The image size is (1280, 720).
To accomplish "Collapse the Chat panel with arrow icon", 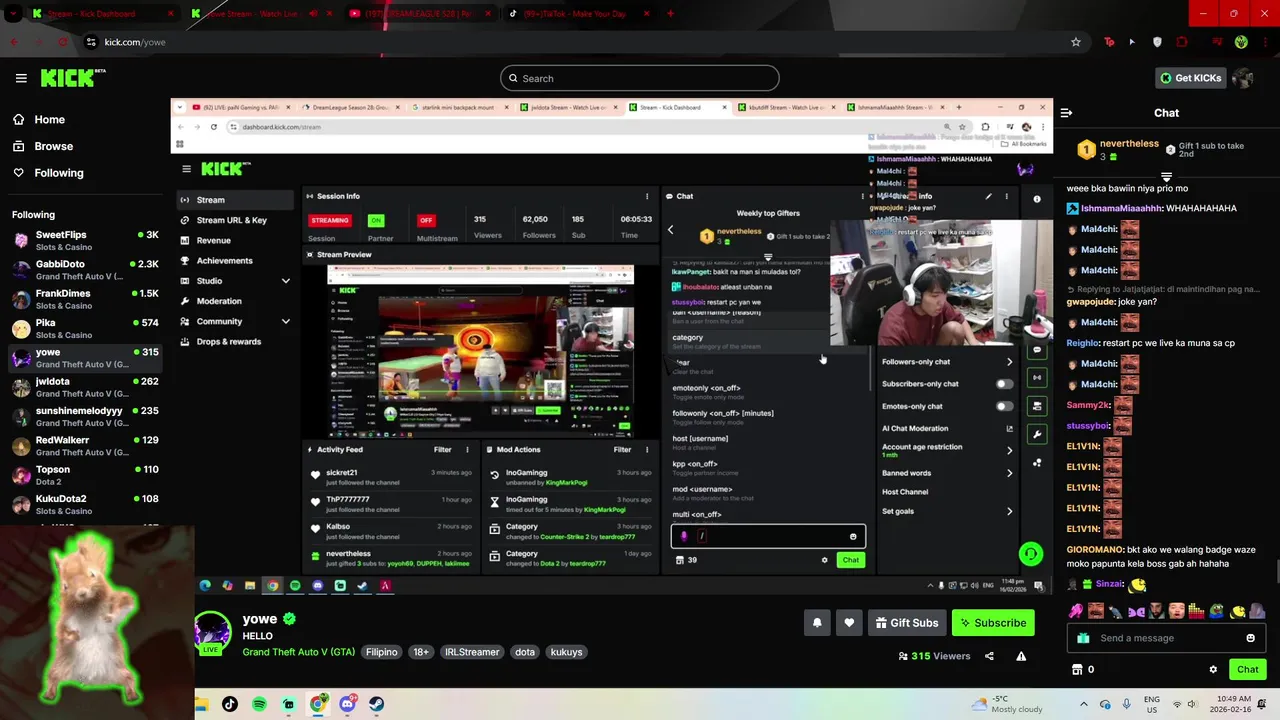I will point(1066,113).
